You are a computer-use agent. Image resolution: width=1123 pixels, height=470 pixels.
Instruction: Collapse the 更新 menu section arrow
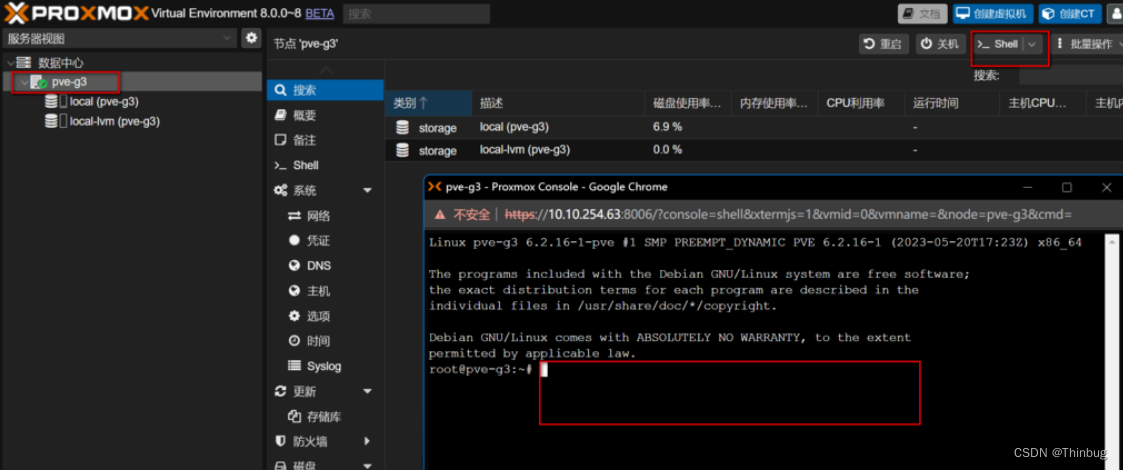[x=368, y=392]
